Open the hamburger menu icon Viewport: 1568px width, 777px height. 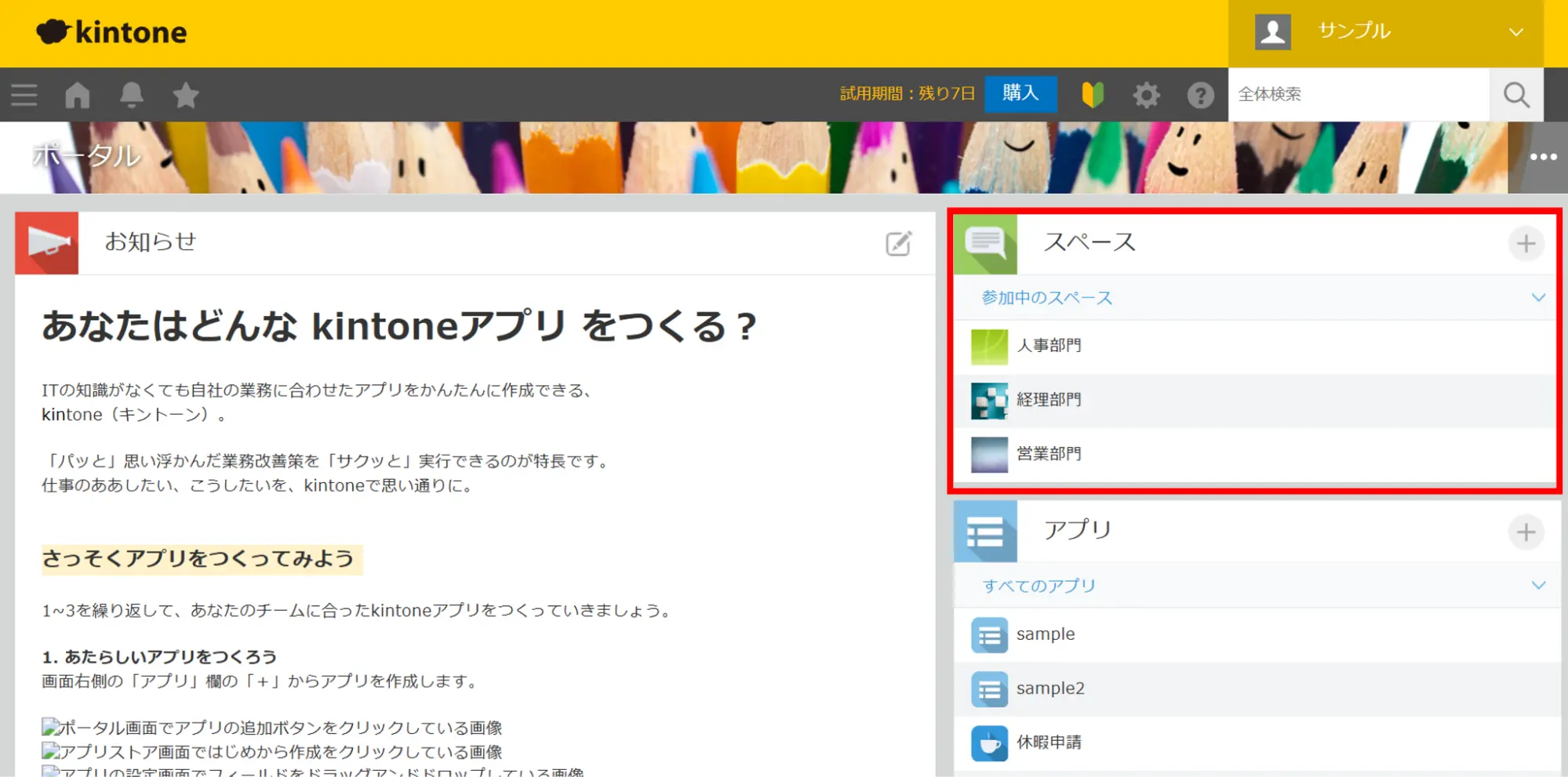24,95
